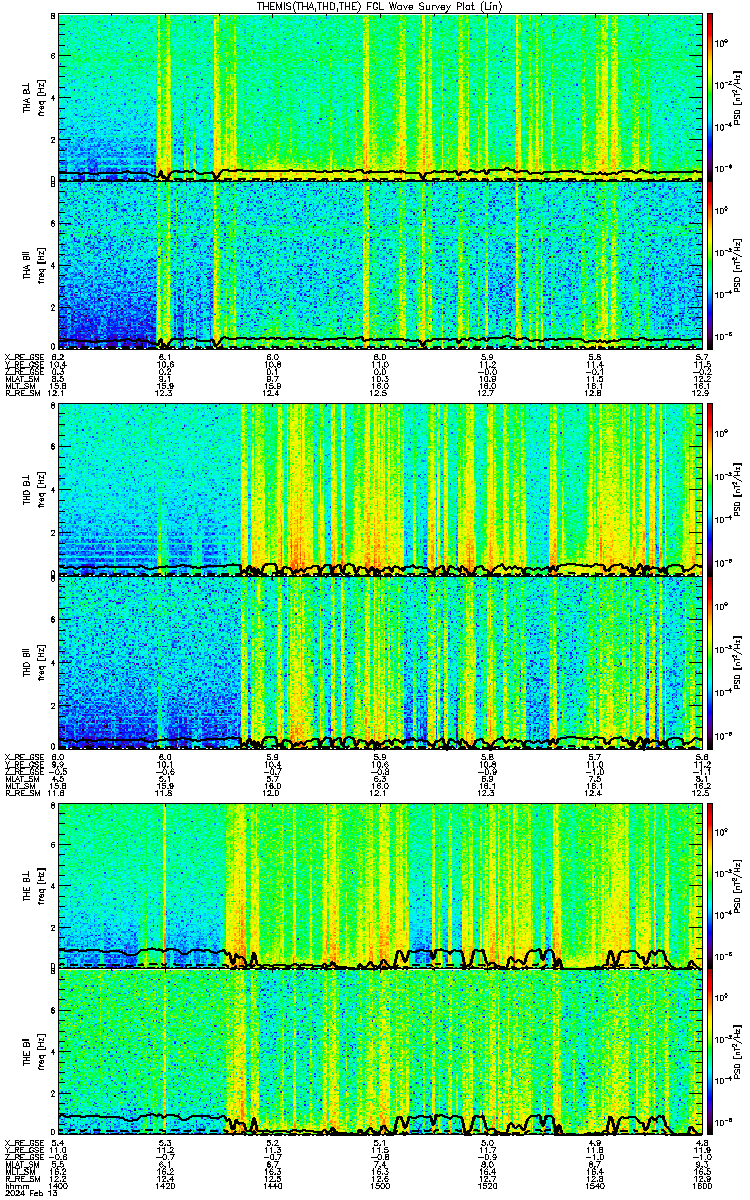Click the color bar beside THA B-perpendicular spectrogram
The height and width of the screenshot is (1200, 750).
click(x=710, y=96)
